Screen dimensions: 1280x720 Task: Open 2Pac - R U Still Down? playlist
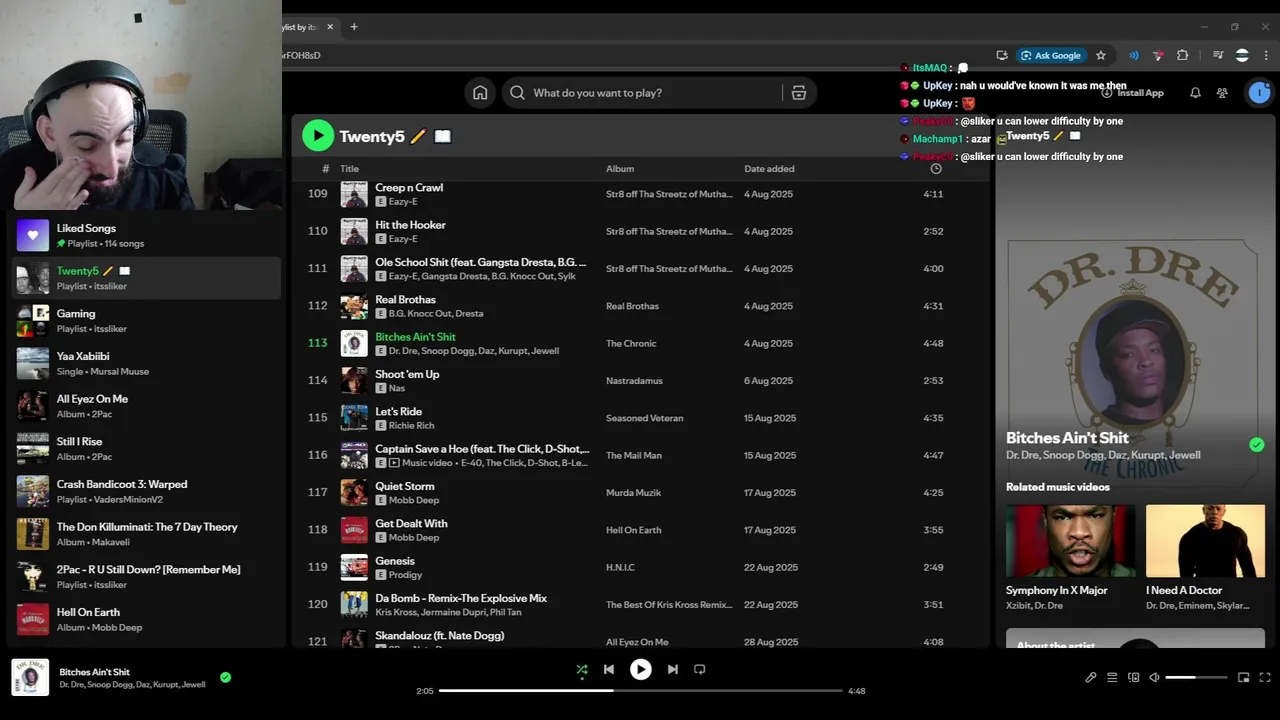point(146,577)
